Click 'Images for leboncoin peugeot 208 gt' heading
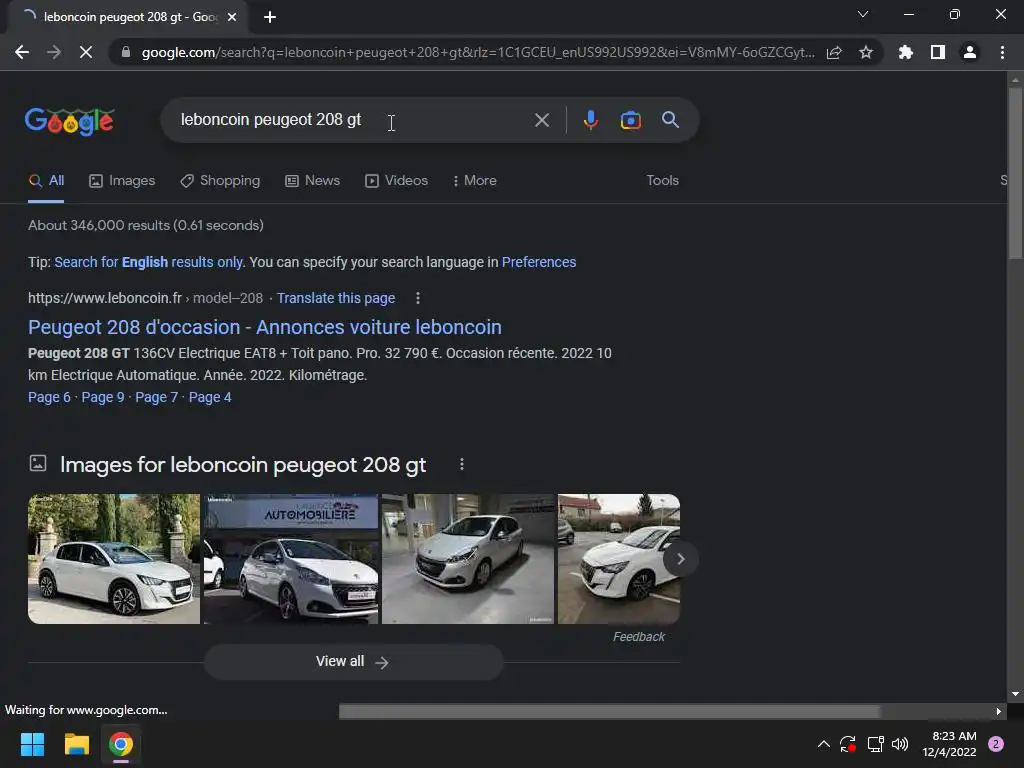1024x768 pixels. pyautogui.click(x=243, y=465)
